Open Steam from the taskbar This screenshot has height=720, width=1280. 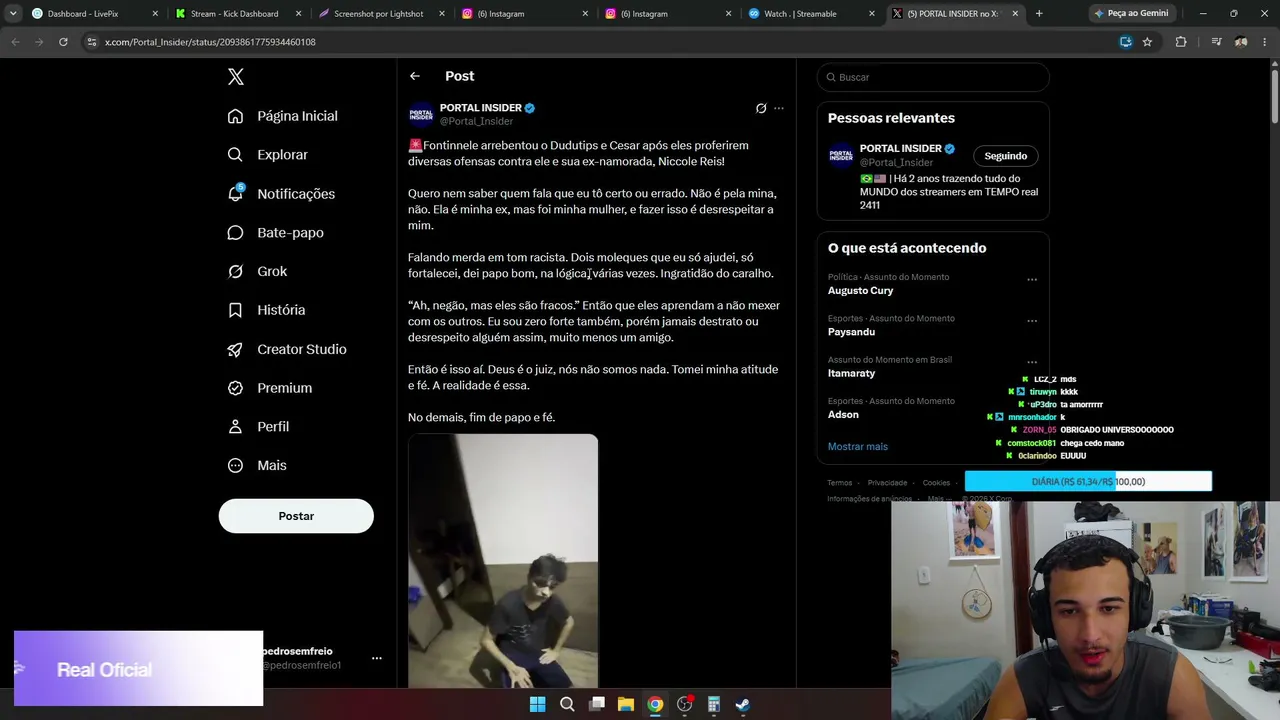pos(743,704)
